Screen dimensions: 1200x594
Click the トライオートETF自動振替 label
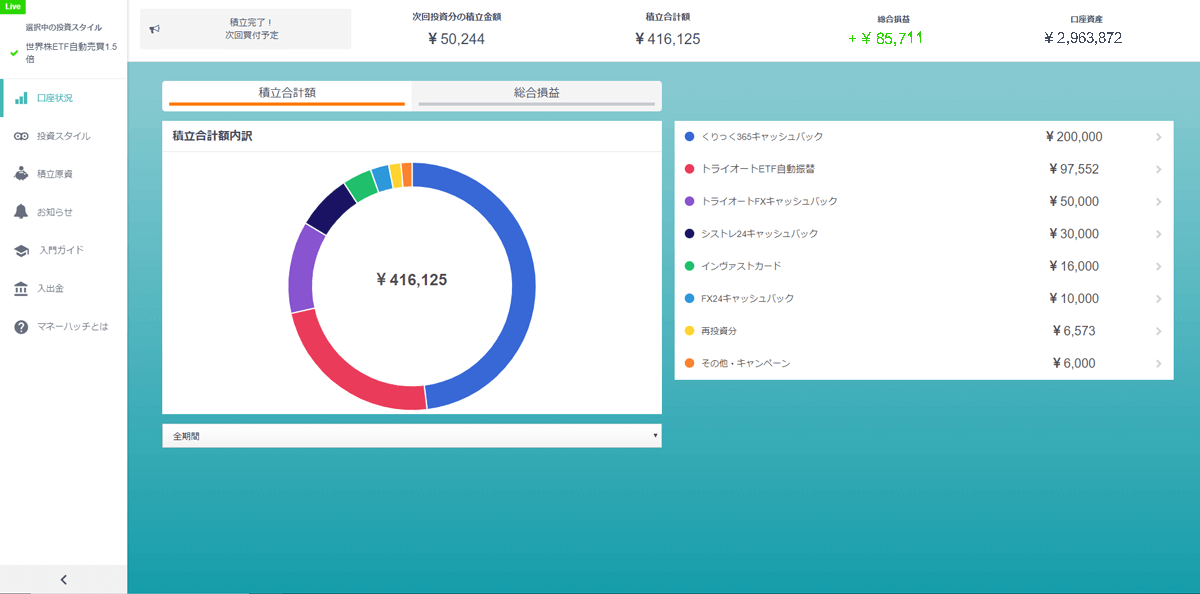click(758, 169)
